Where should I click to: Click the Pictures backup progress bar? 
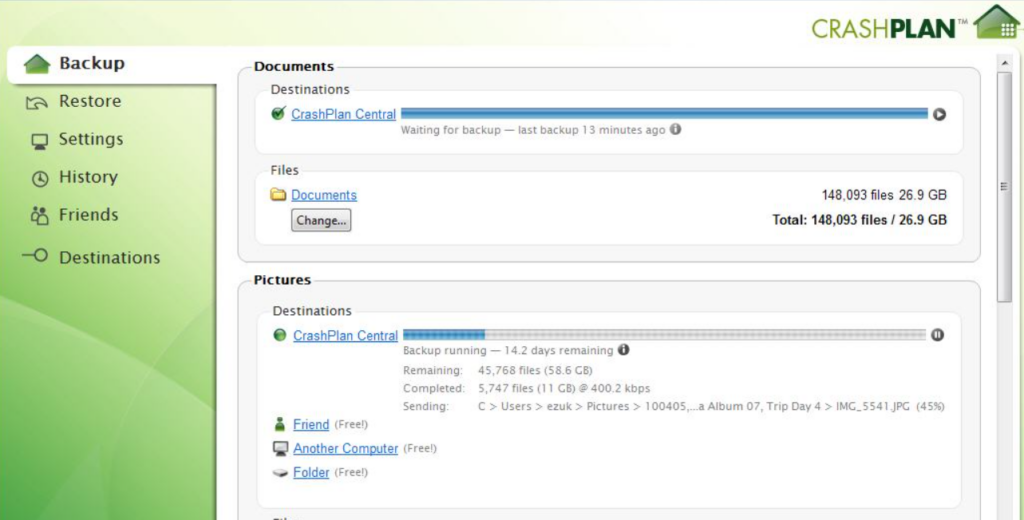pos(664,335)
